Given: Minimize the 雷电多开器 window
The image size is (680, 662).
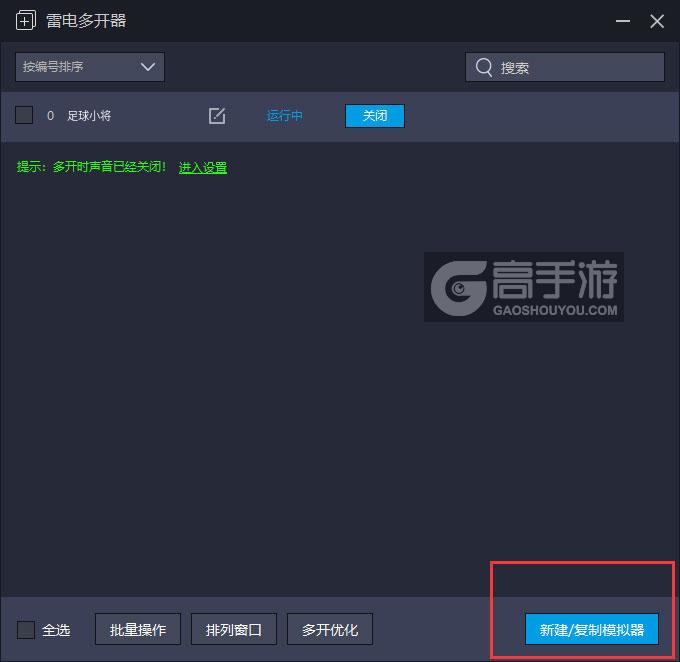Looking at the screenshot, I should tap(623, 21).
